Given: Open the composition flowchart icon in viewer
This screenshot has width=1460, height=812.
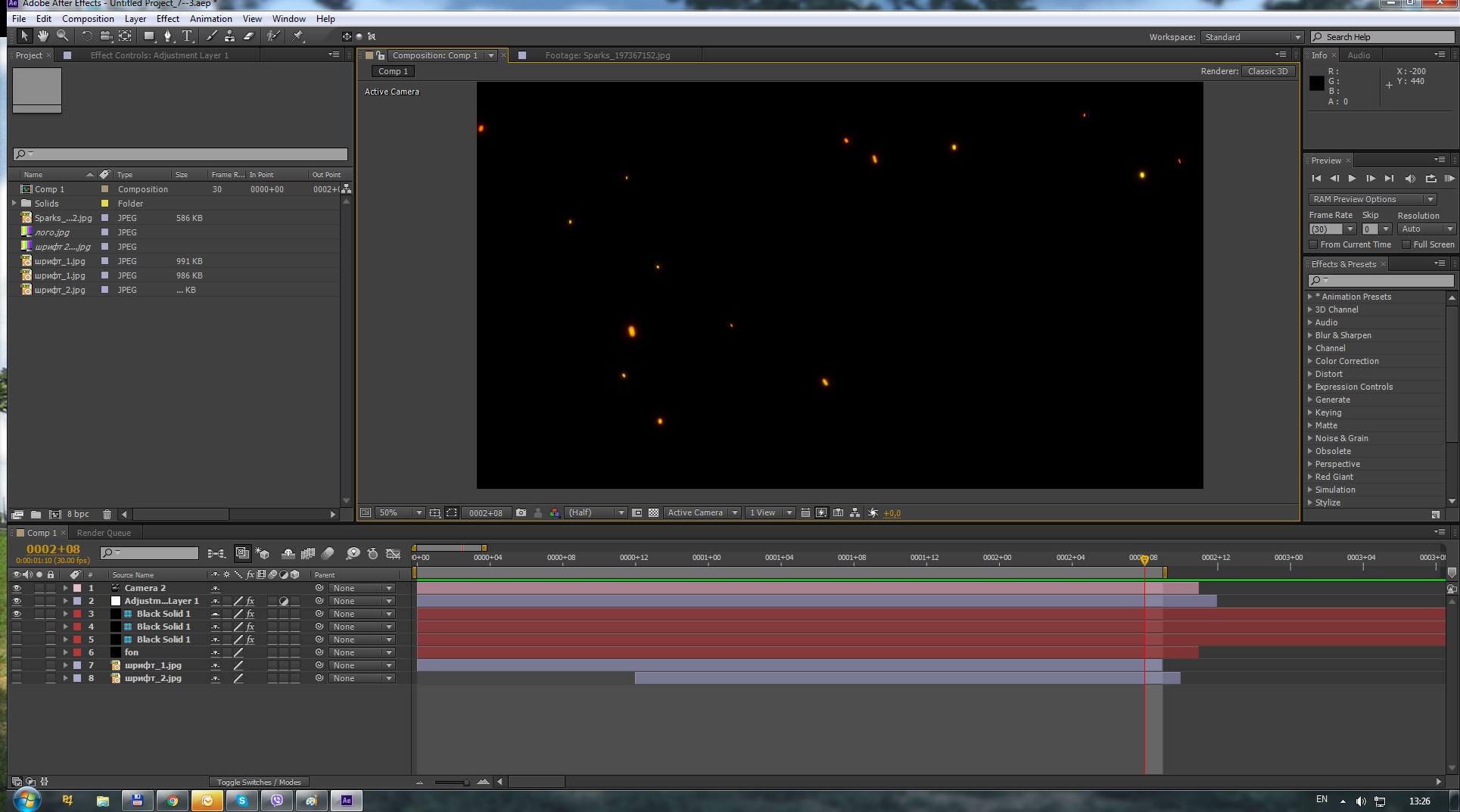Looking at the screenshot, I should click(855, 512).
